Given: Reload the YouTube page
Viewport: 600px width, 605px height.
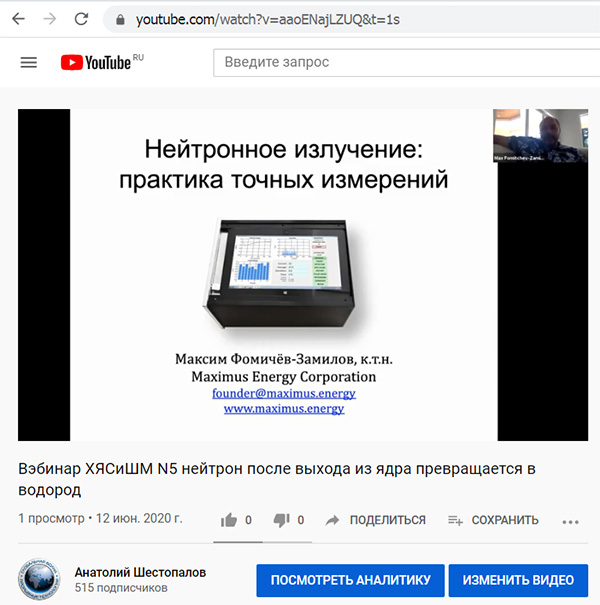Looking at the screenshot, I should [x=81, y=19].
